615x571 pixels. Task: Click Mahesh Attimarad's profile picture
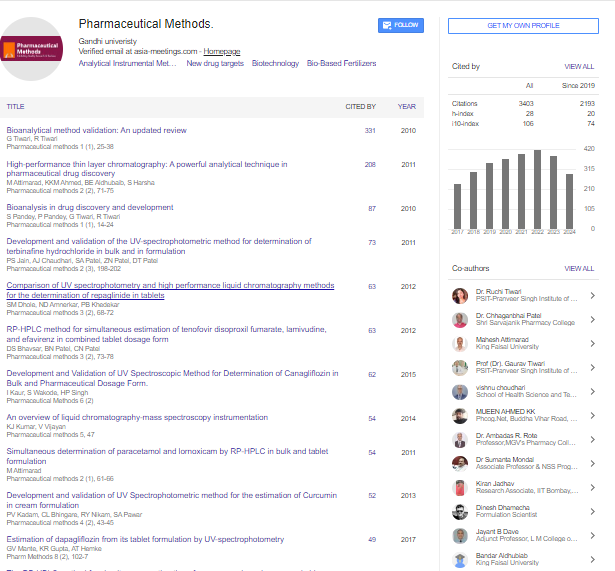click(460, 344)
